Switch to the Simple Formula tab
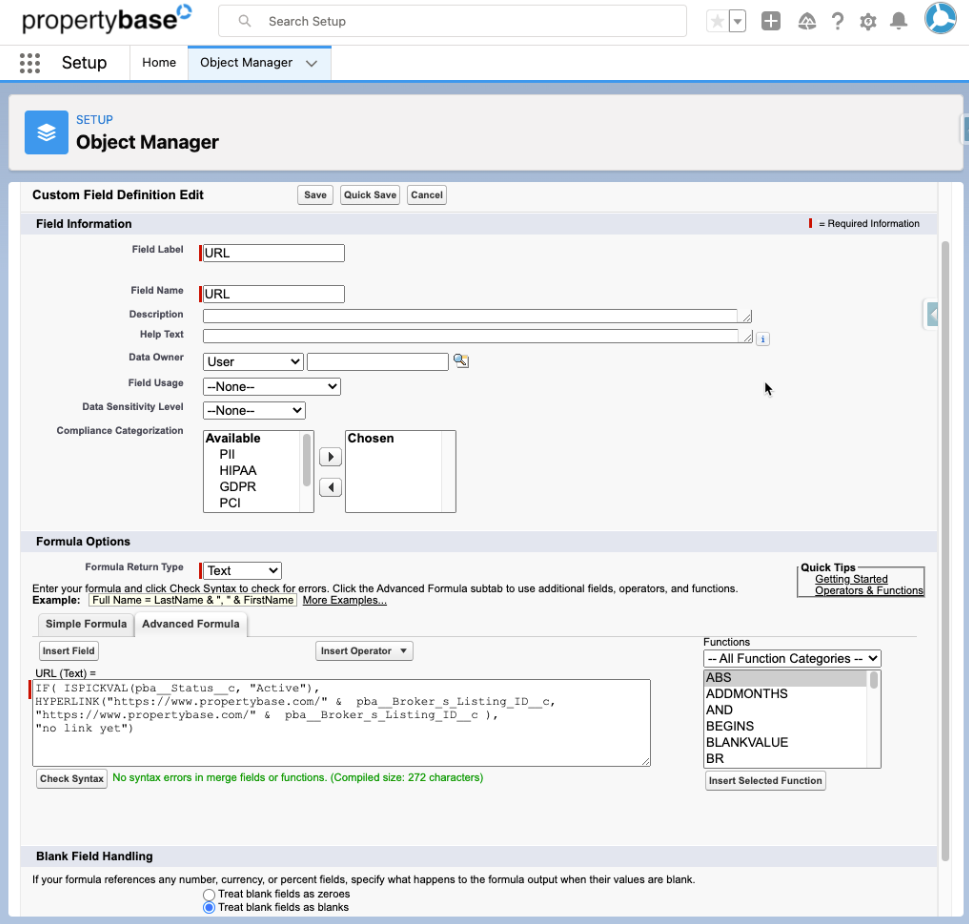Image resolution: width=969 pixels, height=924 pixels. [85, 623]
